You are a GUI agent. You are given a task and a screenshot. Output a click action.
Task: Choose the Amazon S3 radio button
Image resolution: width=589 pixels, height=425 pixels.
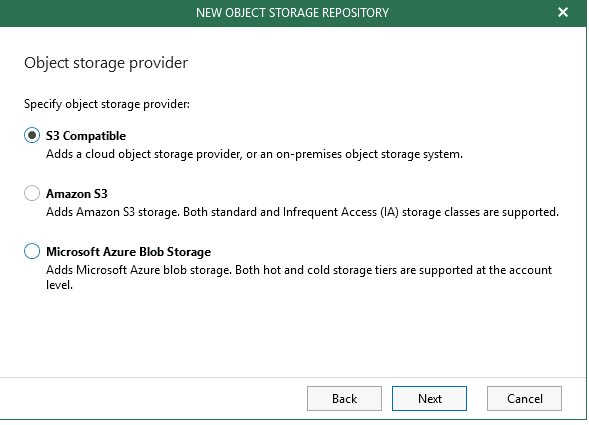32,193
